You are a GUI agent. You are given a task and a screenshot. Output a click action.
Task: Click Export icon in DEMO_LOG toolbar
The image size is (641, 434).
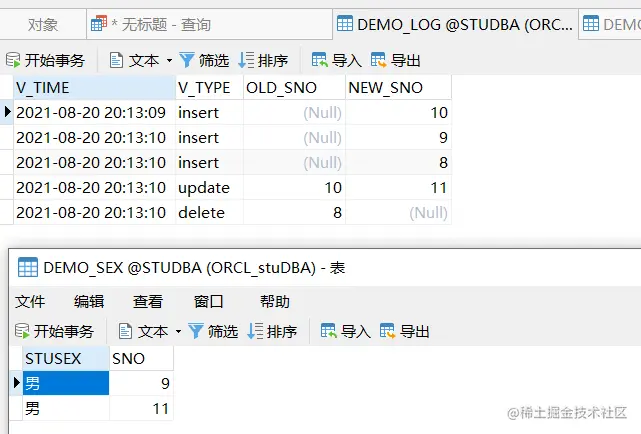(x=379, y=60)
